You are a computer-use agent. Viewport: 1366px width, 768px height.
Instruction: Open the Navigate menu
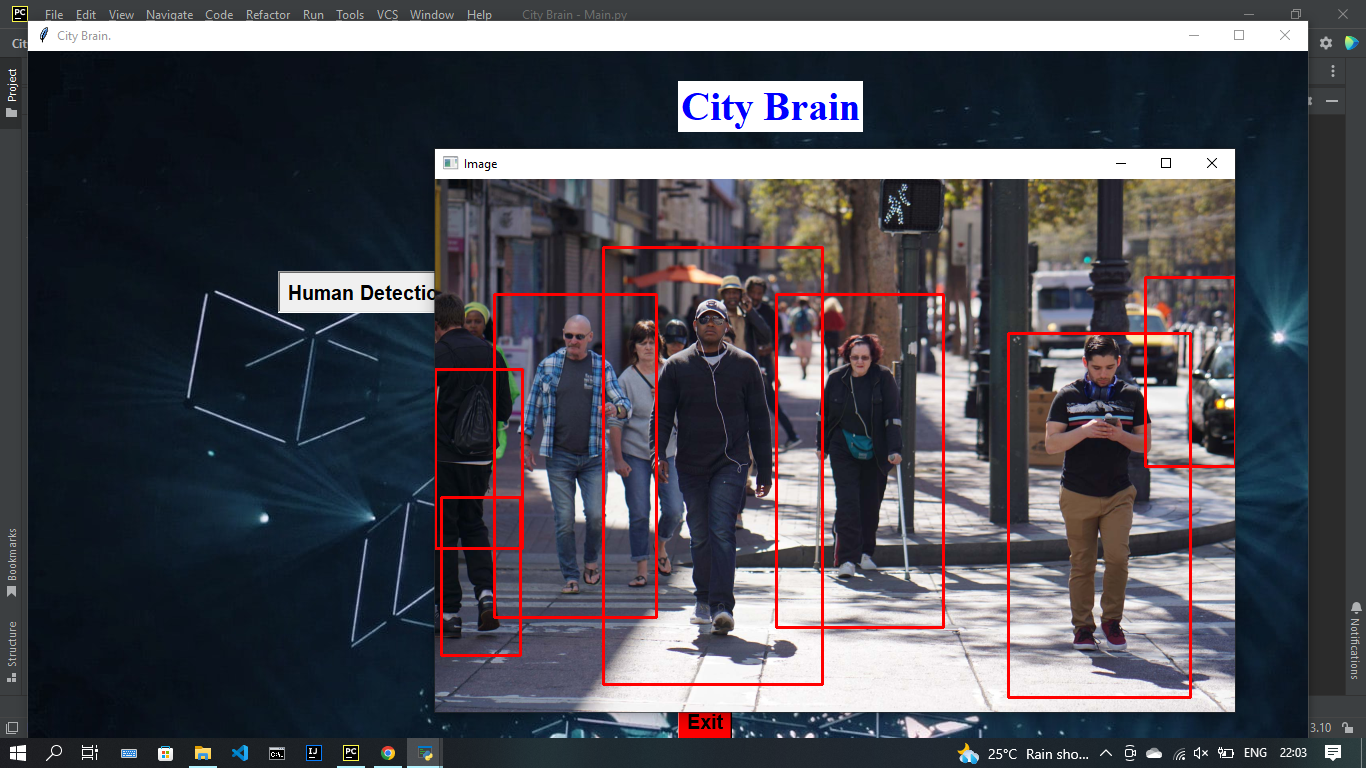(x=169, y=15)
